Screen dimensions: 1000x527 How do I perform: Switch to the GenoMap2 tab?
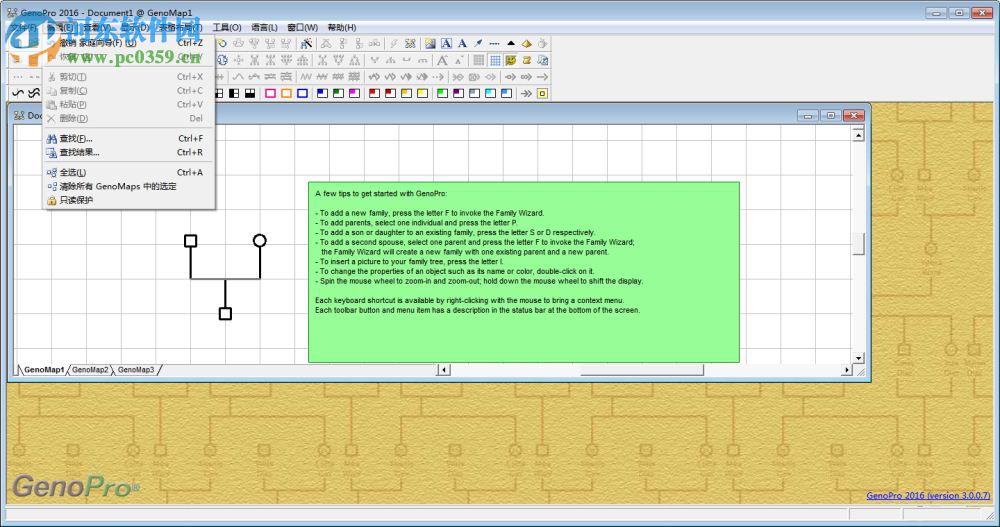90,369
